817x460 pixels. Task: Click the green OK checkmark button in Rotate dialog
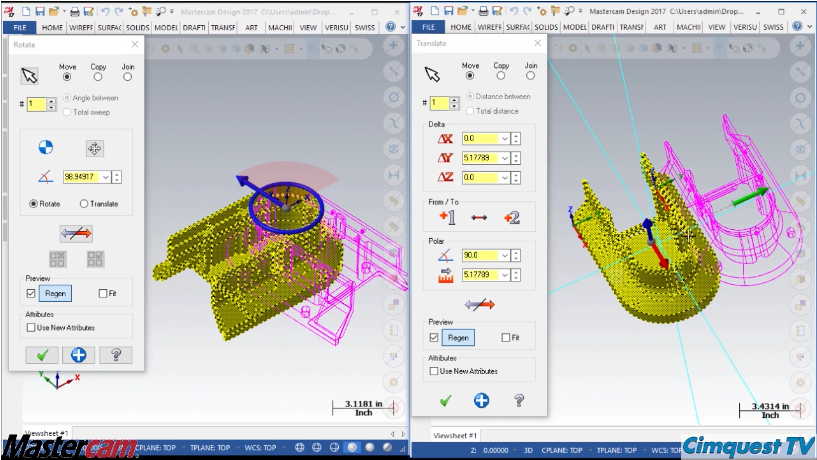[42, 355]
